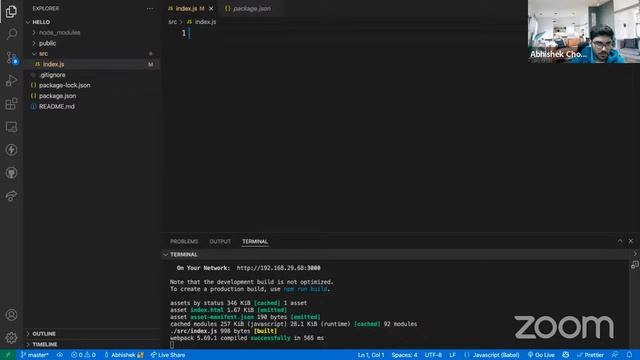
Task: Switch to the OUTPUT panel tab
Action: pyautogui.click(x=220, y=242)
